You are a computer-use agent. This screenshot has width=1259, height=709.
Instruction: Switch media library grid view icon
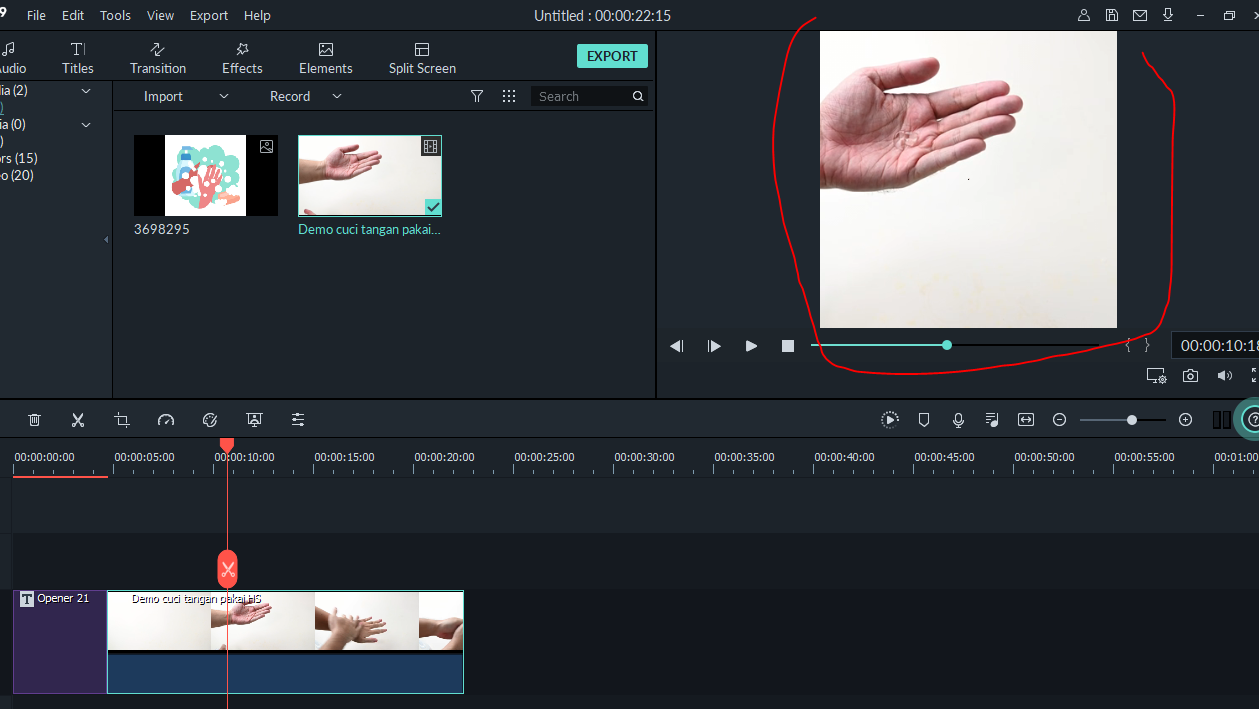[x=509, y=96]
